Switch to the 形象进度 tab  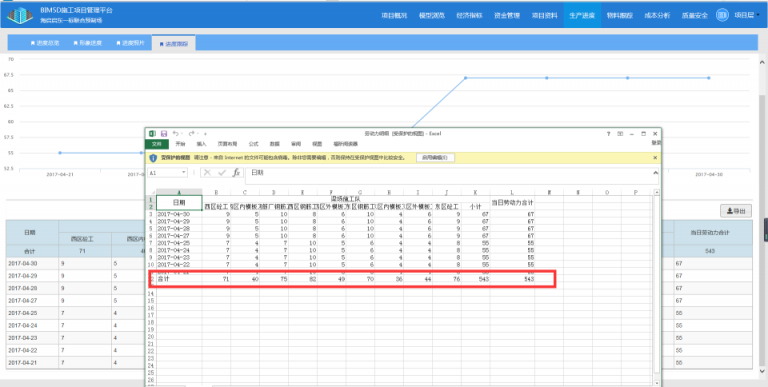coord(88,43)
